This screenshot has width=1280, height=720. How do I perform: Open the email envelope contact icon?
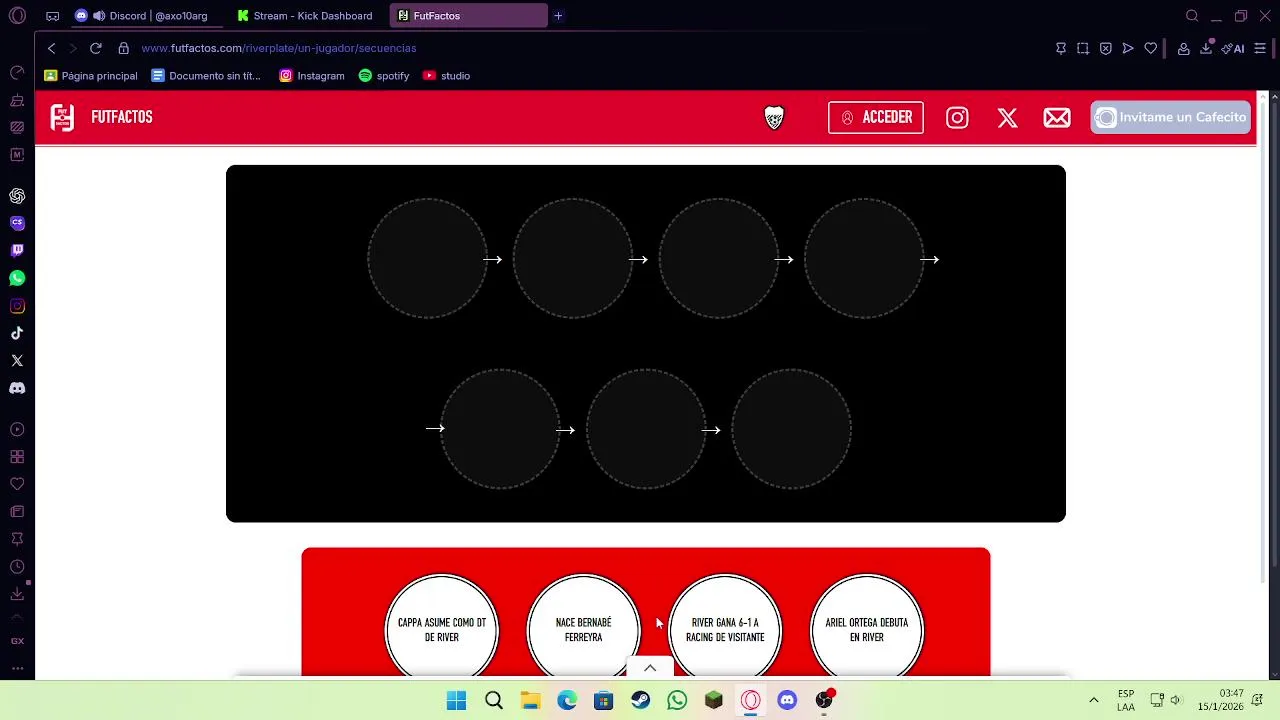coord(1057,118)
